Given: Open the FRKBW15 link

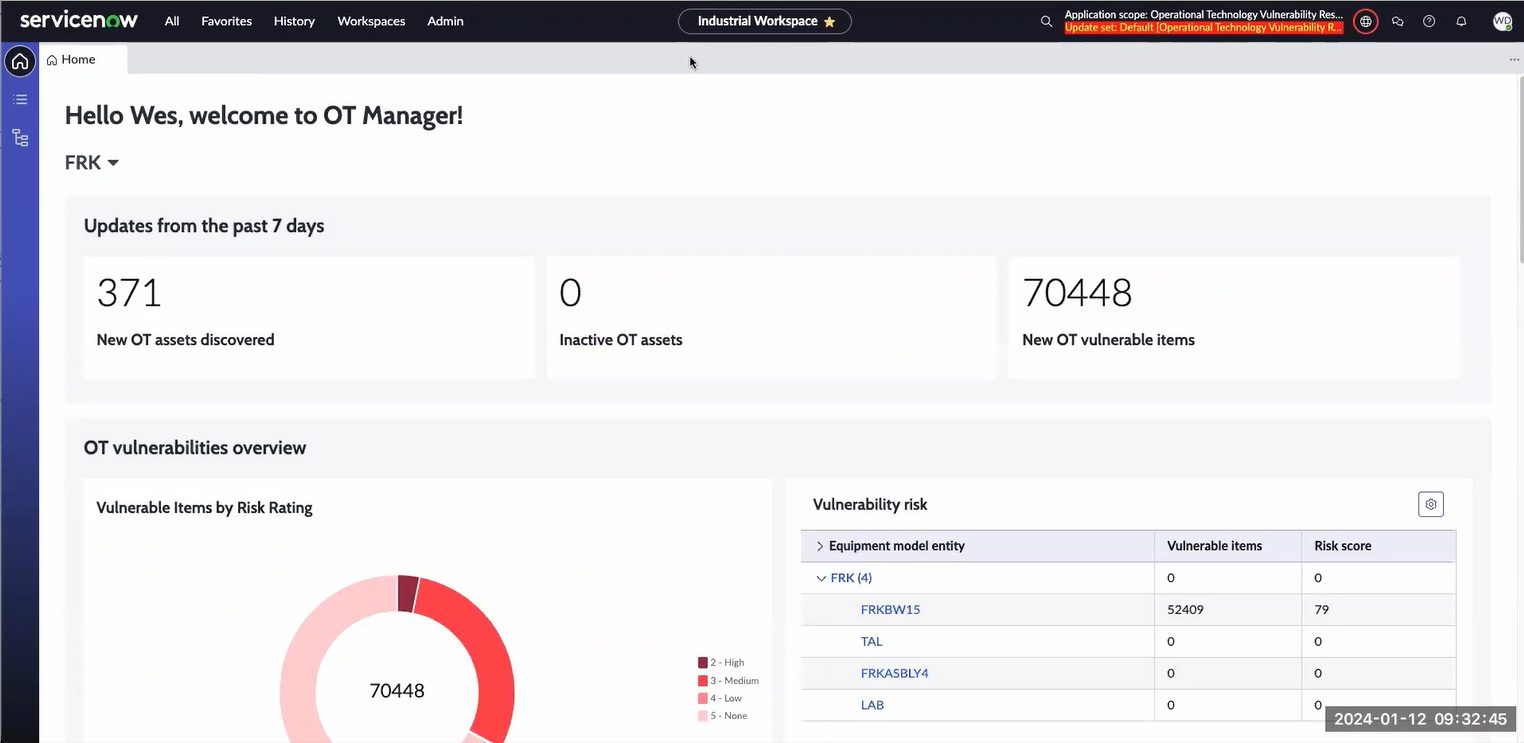Looking at the screenshot, I should click(x=890, y=610).
